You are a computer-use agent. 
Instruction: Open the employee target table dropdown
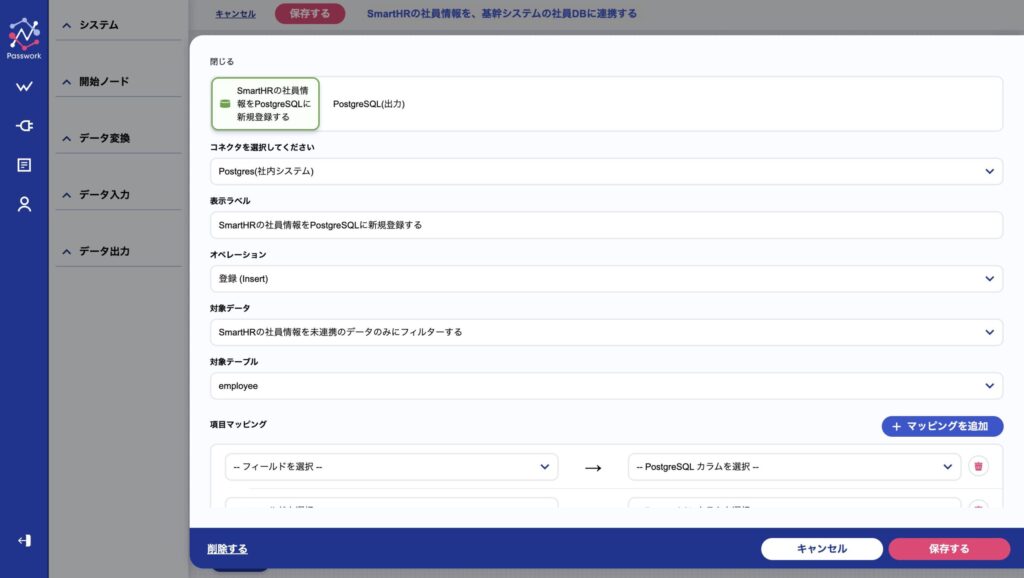point(606,385)
